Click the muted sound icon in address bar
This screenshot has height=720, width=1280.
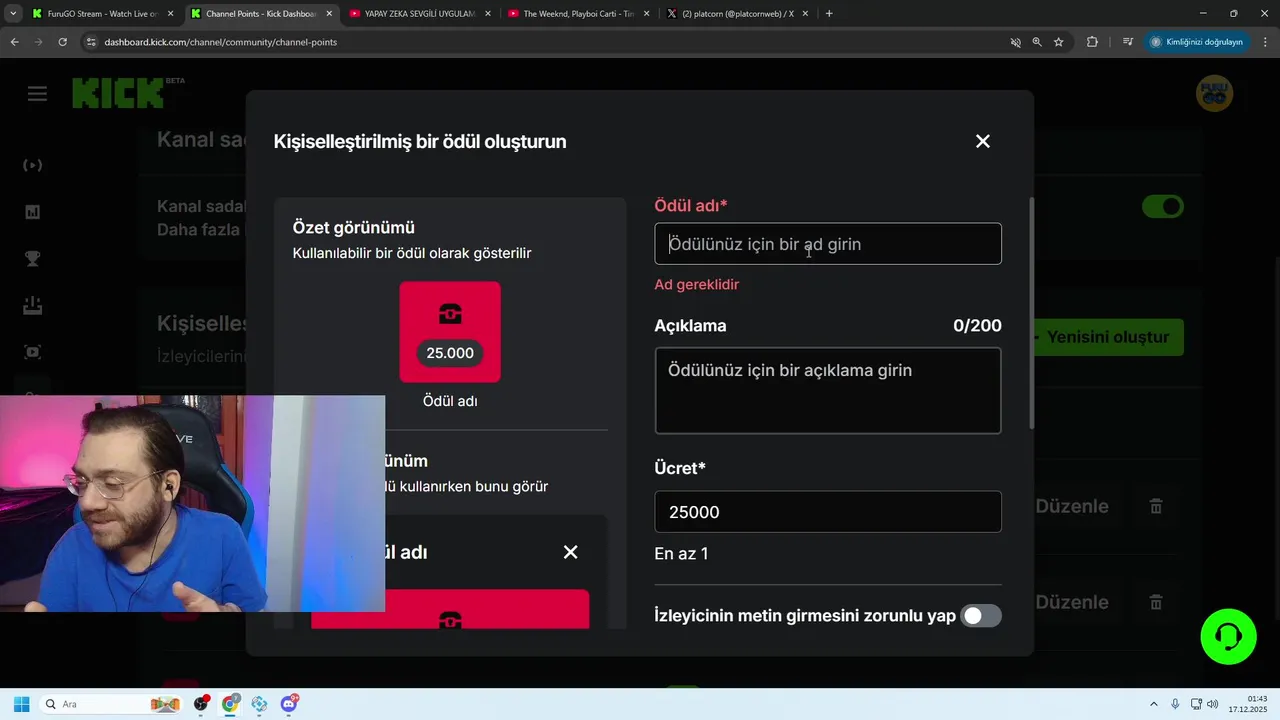1015,42
